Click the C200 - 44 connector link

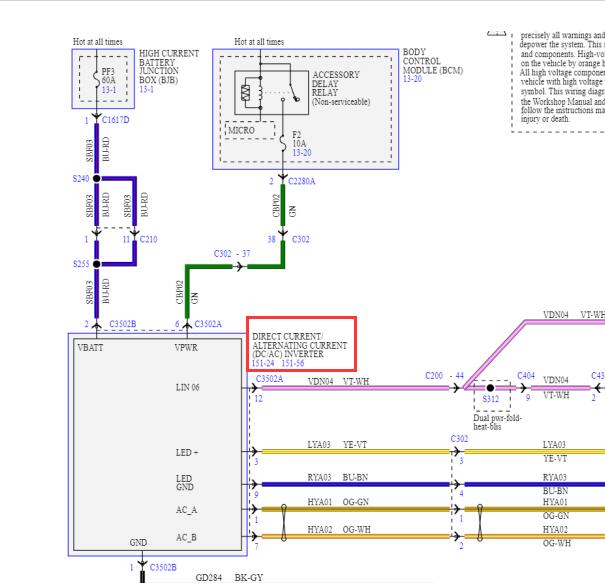[444, 376]
